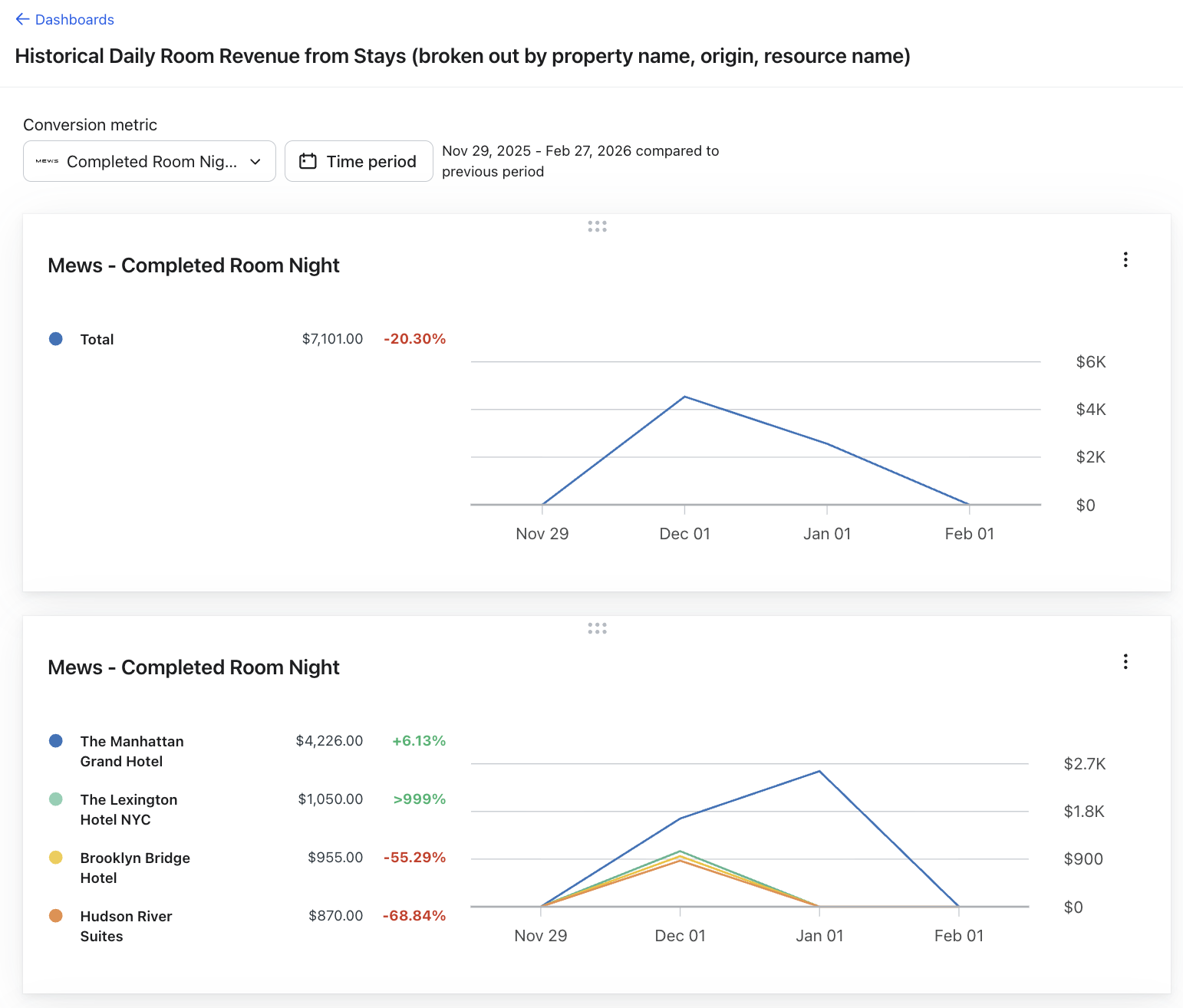Viewport: 1183px width, 1008px height.
Task: Select the Hudson River Suites legend entry
Action: pyautogui.click(x=126, y=926)
